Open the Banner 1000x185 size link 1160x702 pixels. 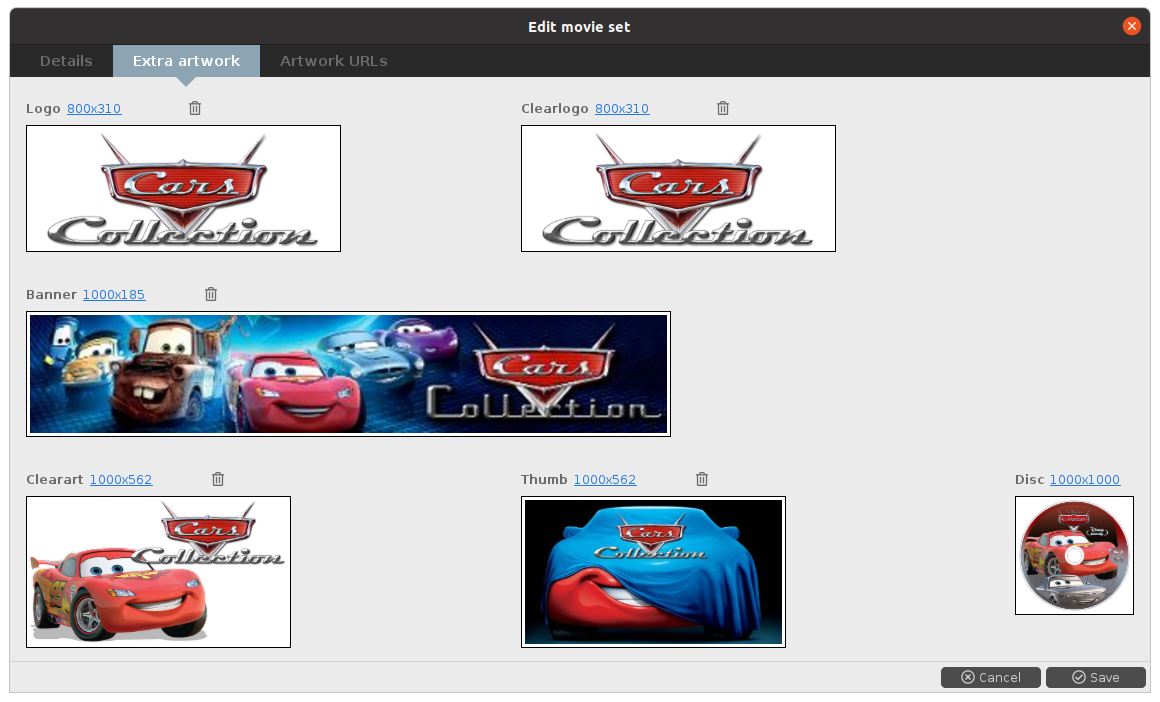pos(114,295)
